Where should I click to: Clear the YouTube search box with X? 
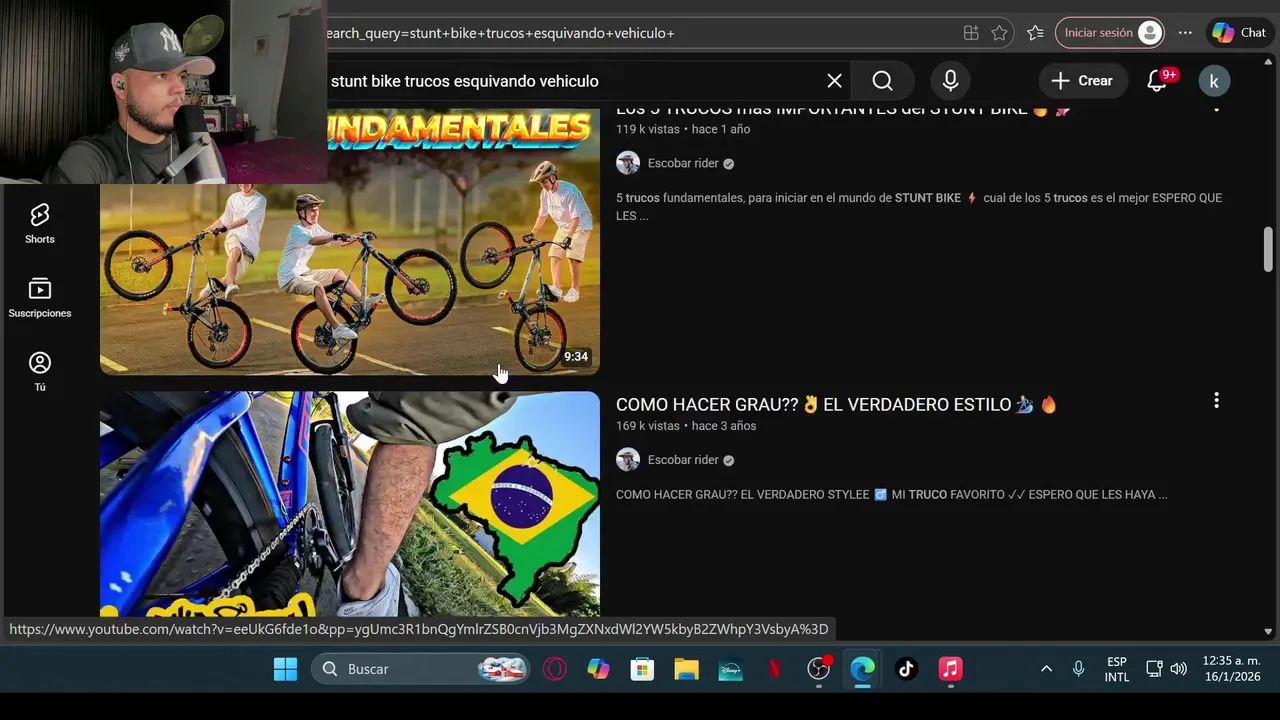click(x=834, y=81)
